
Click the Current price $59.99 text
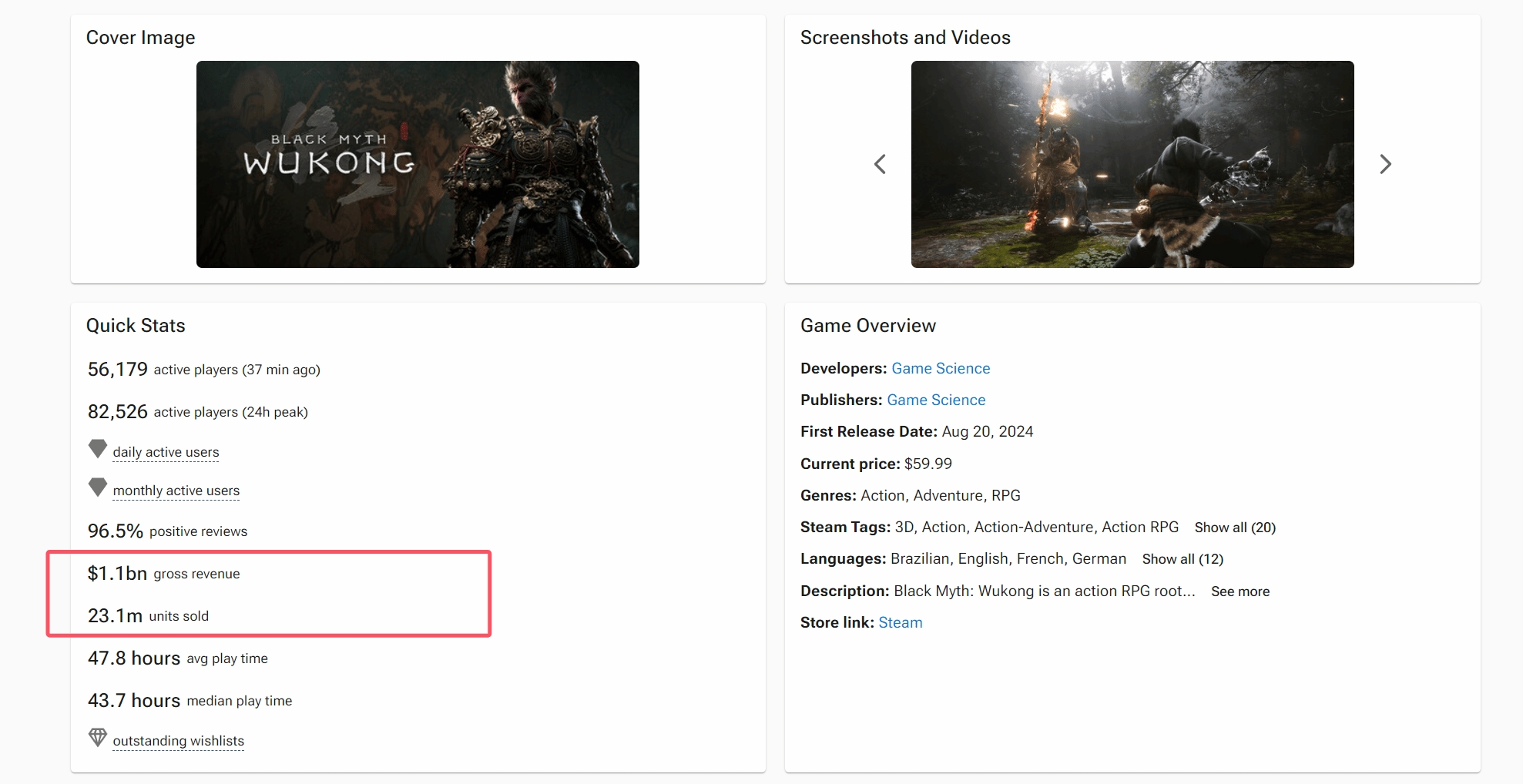click(x=876, y=464)
